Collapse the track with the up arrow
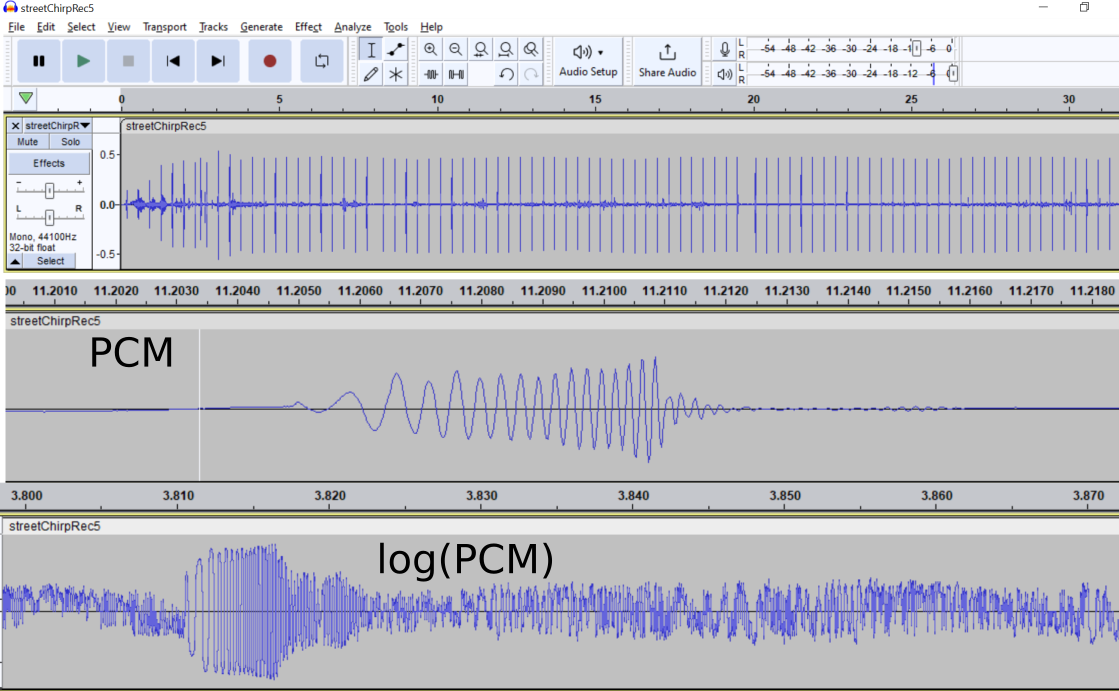The image size is (1119, 691). [15, 261]
